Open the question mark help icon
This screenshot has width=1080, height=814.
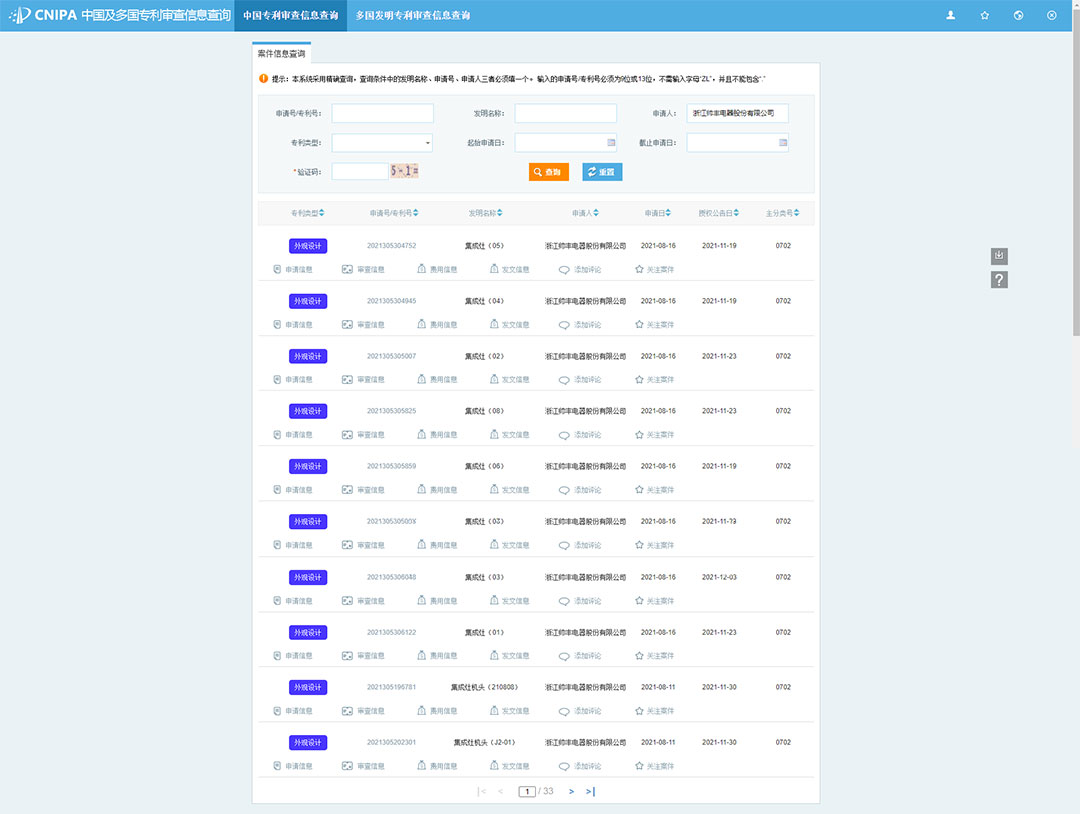pyautogui.click(x=999, y=280)
